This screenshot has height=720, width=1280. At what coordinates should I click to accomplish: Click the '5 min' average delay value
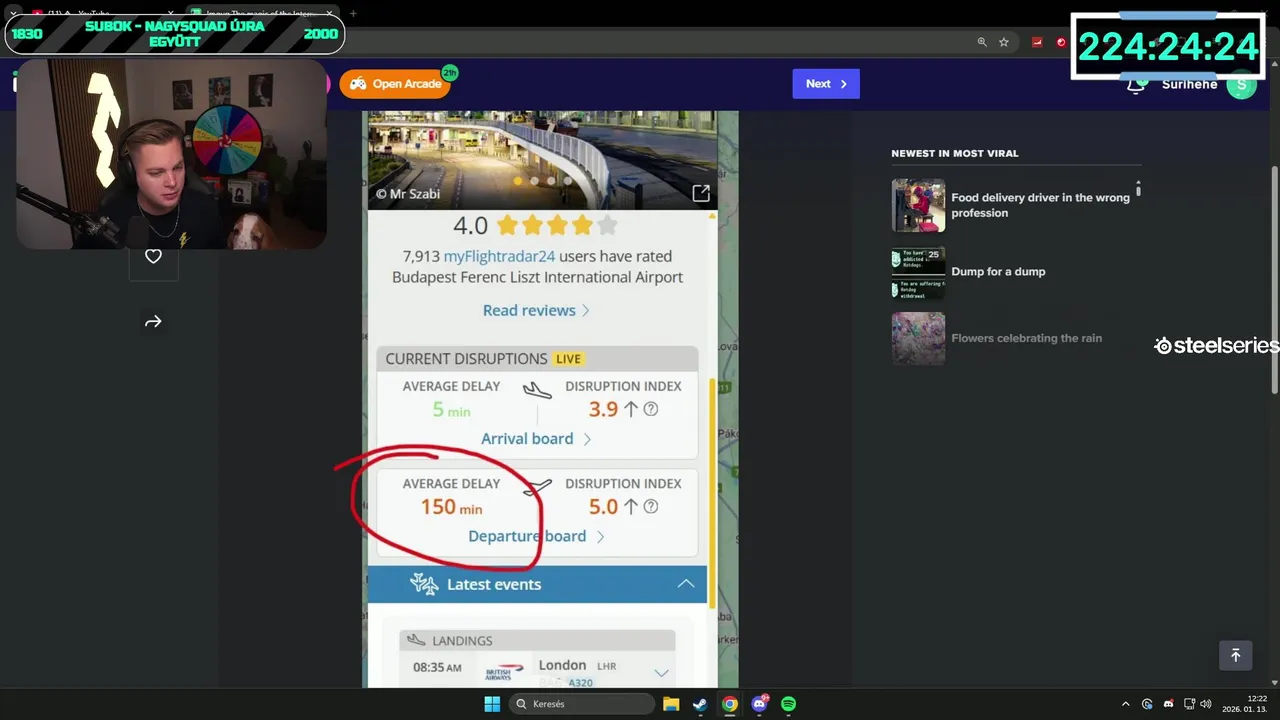coord(451,410)
